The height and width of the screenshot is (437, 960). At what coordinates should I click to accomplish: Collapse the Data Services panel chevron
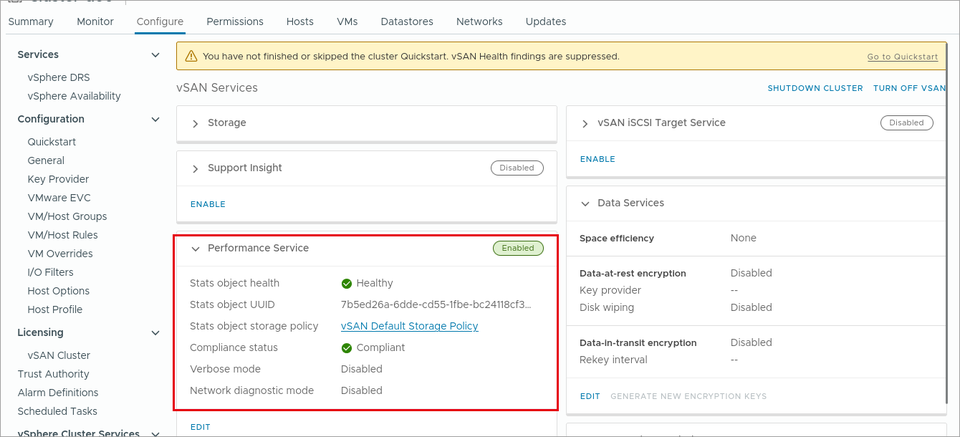[x=585, y=203]
